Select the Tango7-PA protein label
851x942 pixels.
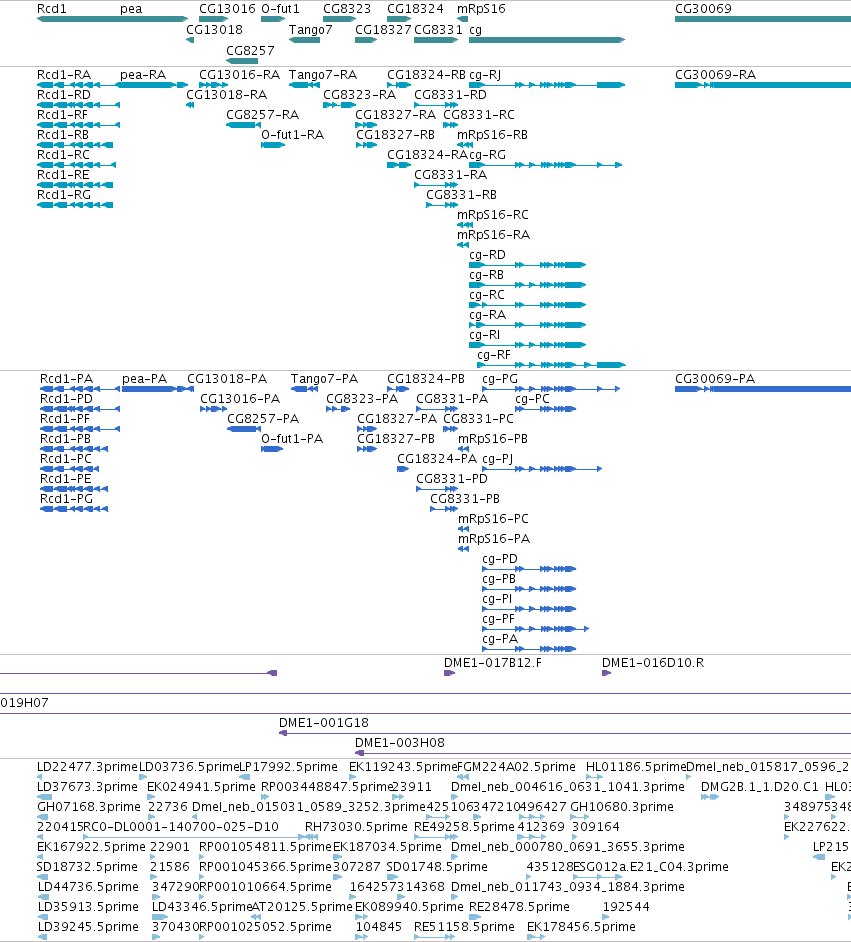click(324, 378)
